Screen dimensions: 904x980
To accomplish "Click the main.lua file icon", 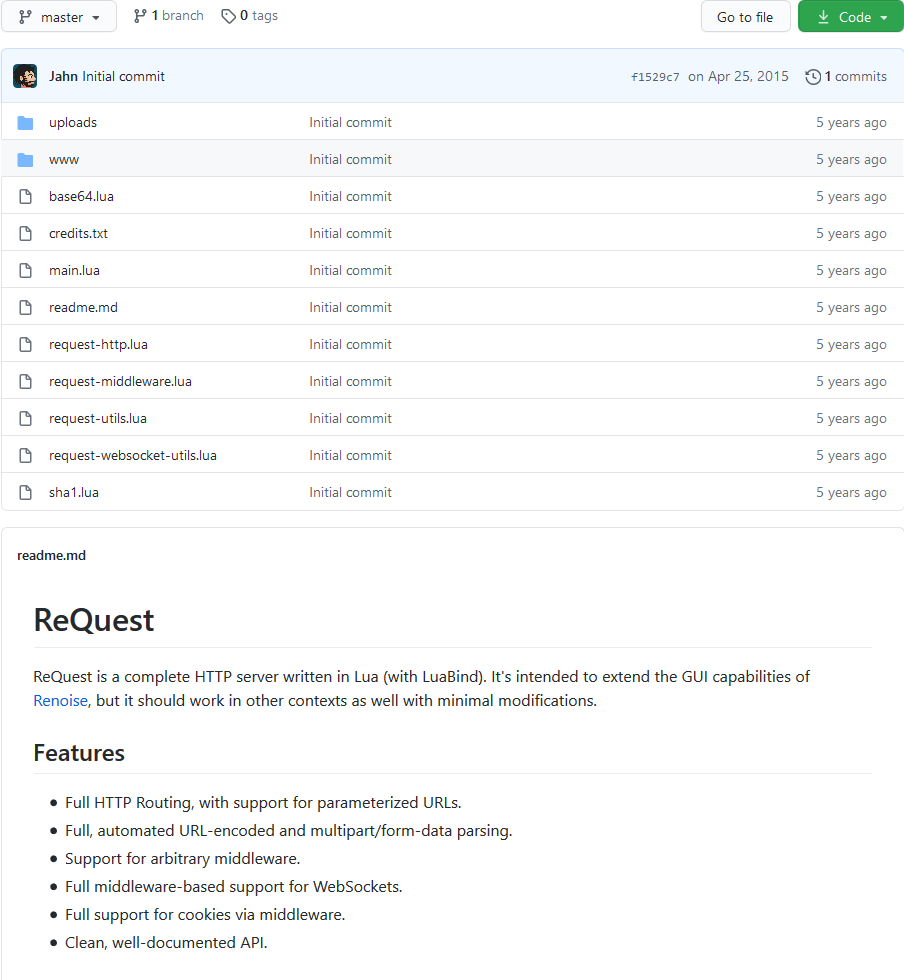I will (x=26, y=270).
